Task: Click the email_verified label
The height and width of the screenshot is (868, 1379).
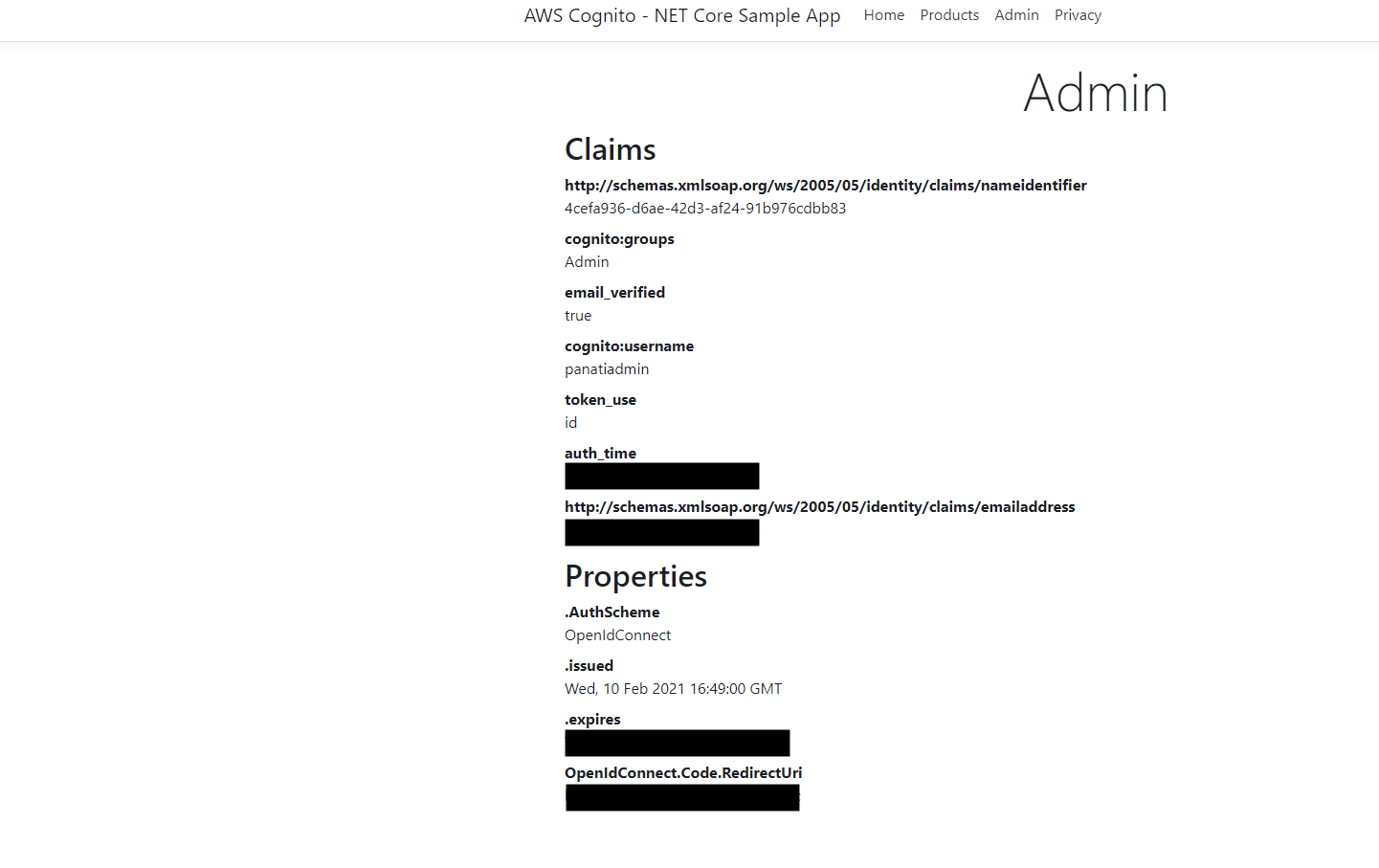Action: tap(614, 292)
